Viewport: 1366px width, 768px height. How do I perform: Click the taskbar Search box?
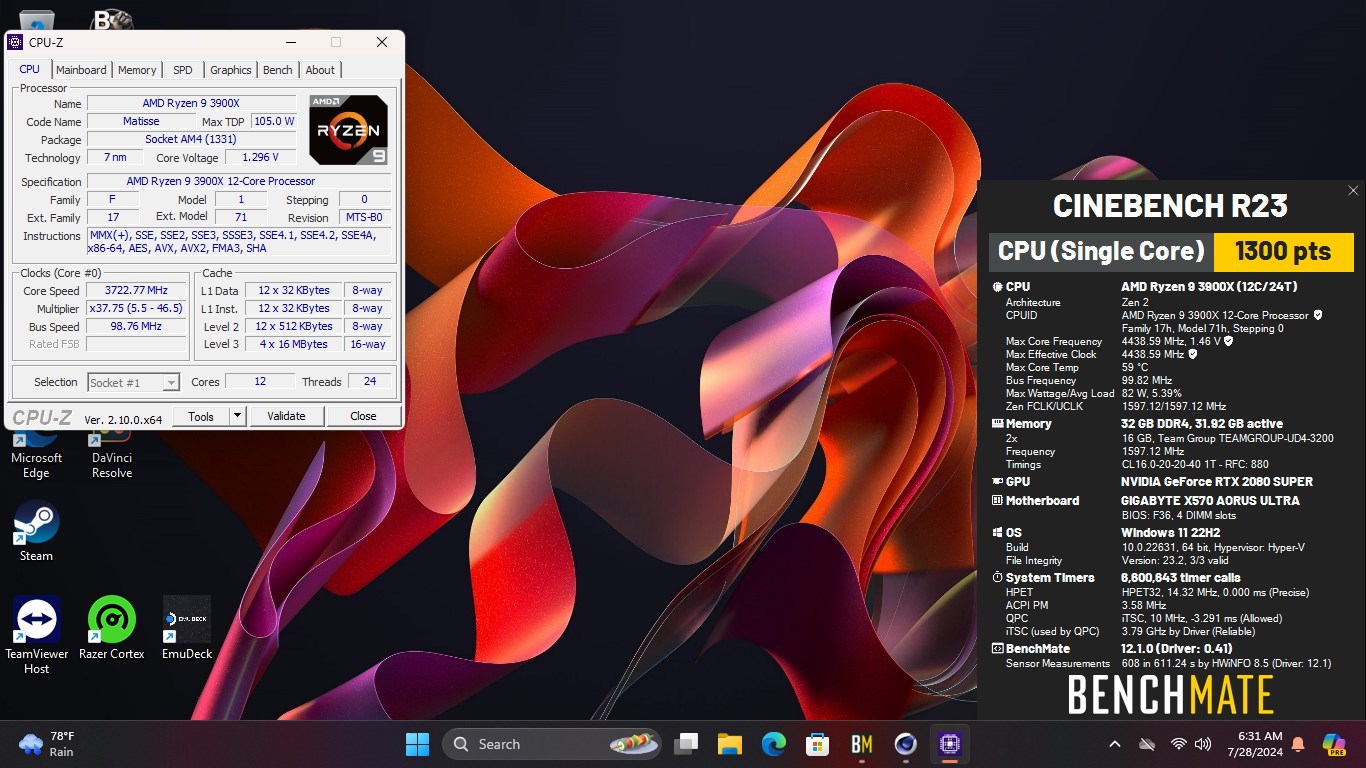tap(551, 744)
